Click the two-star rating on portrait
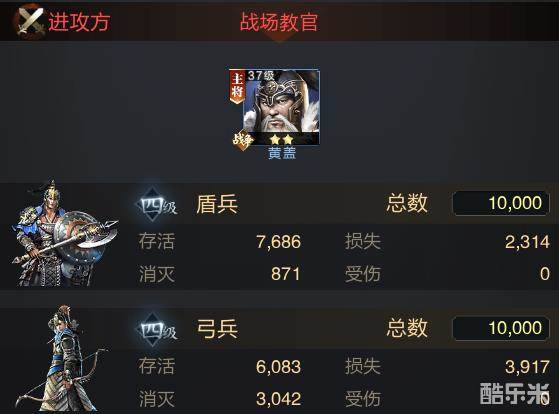559x414 pixels. tap(282, 139)
